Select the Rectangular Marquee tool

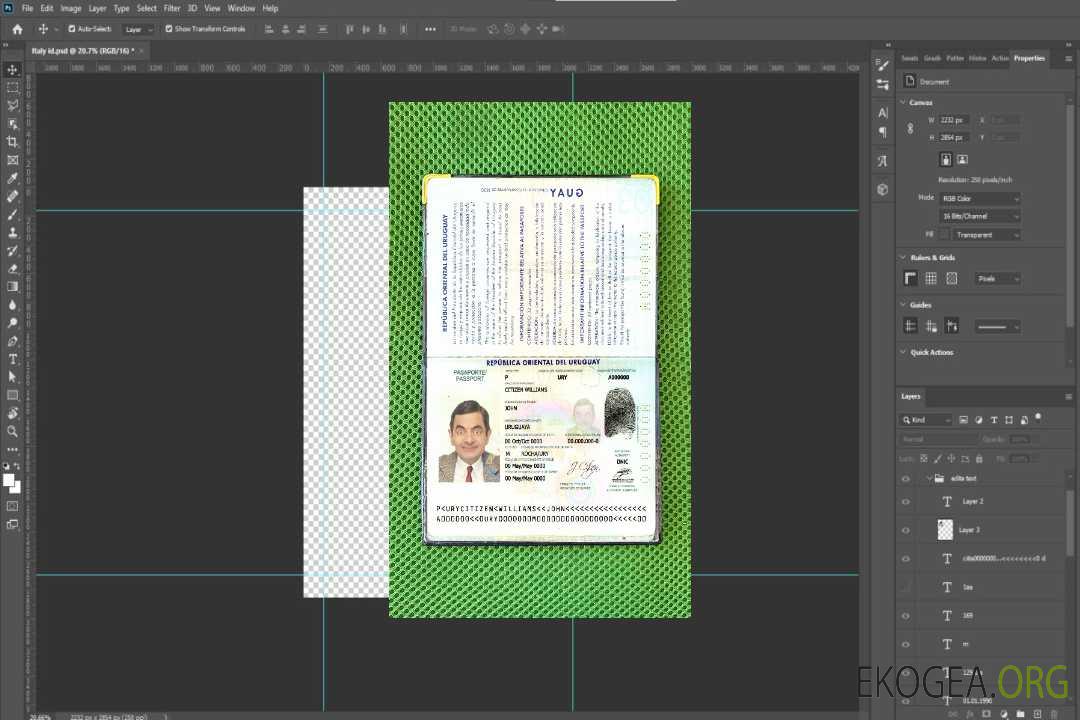click(x=12, y=88)
